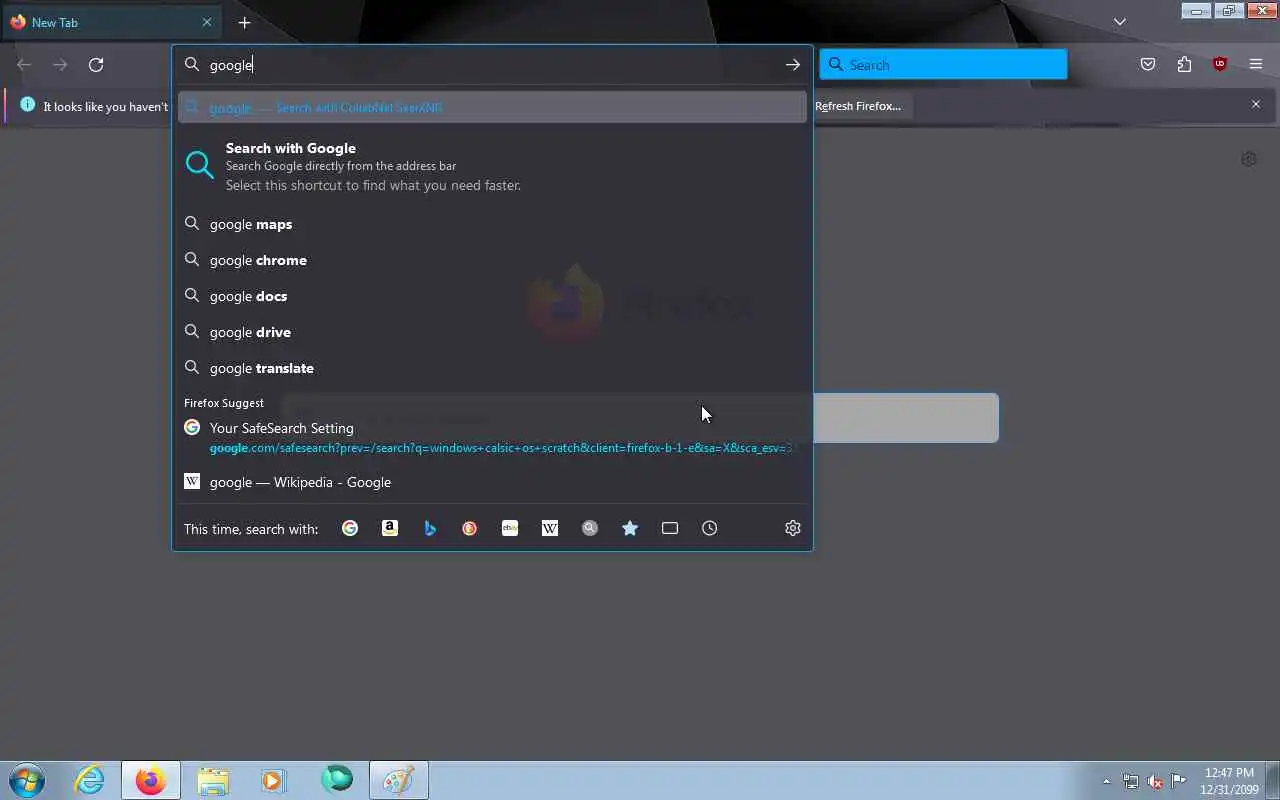Click the Refresh Firefox button
The width and height of the screenshot is (1280, 800).
(858, 106)
